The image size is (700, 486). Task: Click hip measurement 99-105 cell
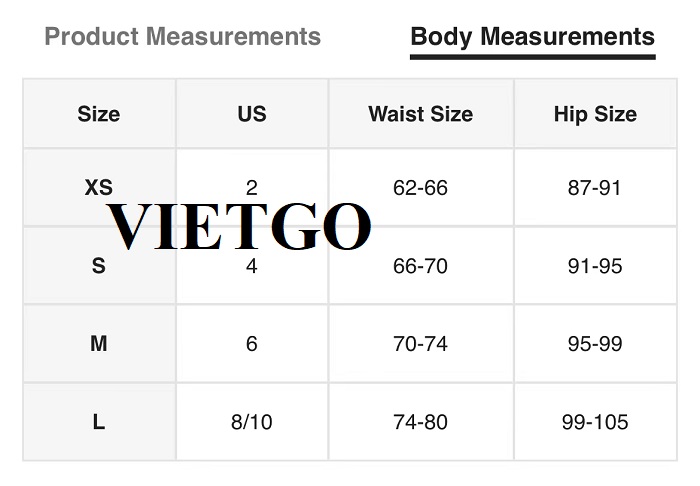[596, 422]
